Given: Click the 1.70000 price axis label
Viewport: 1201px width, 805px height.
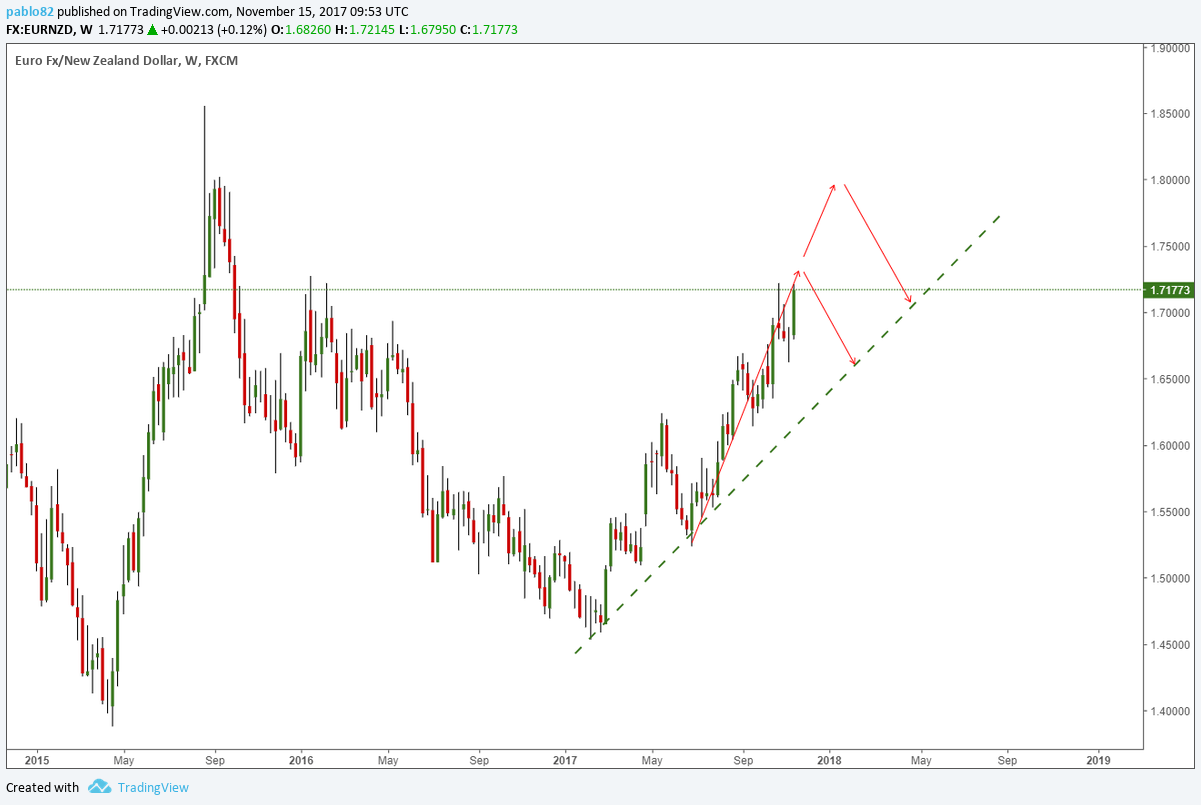Looking at the screenshot, I should 1169,313.
